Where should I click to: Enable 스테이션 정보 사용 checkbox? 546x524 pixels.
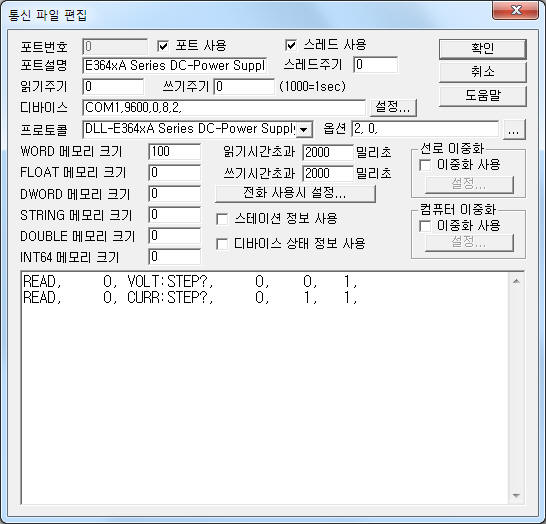coord(222,219)
